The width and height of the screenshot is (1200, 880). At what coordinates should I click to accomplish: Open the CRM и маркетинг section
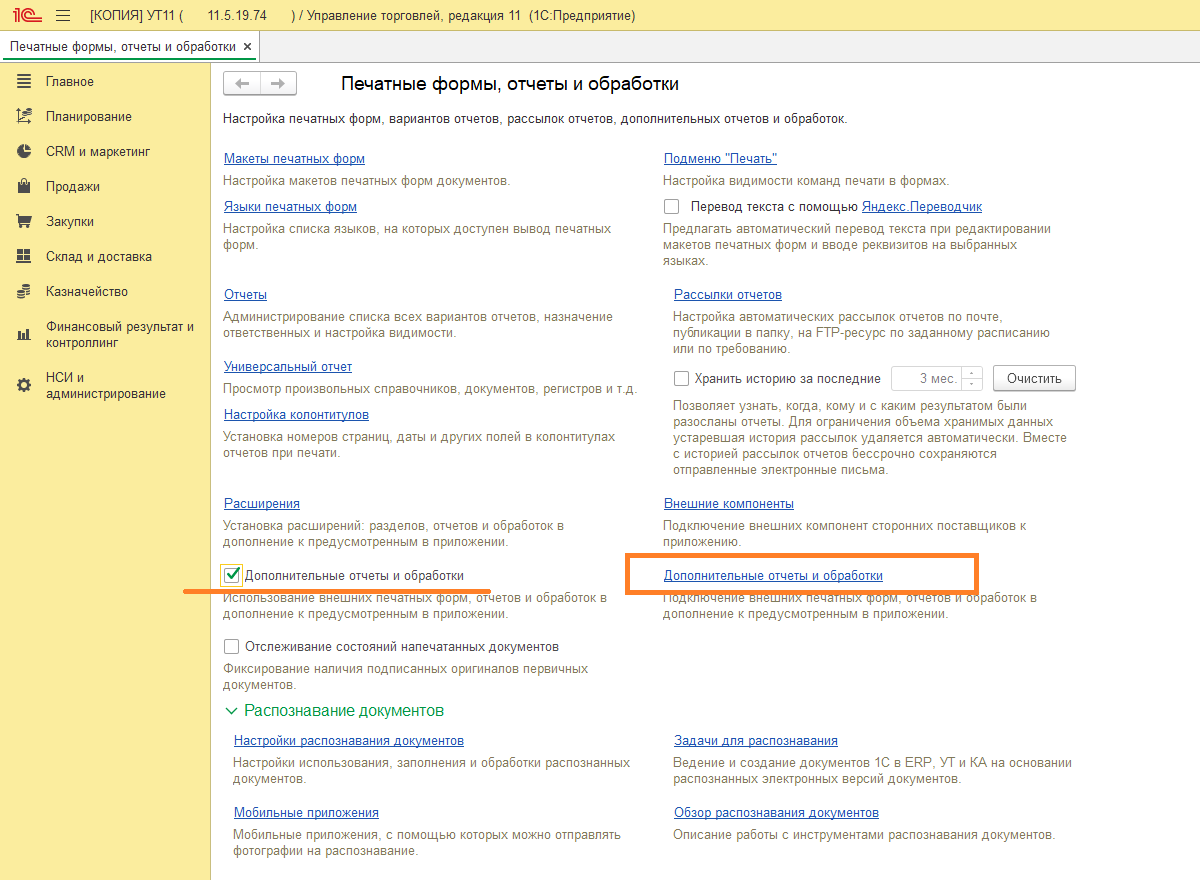(98, 152)
